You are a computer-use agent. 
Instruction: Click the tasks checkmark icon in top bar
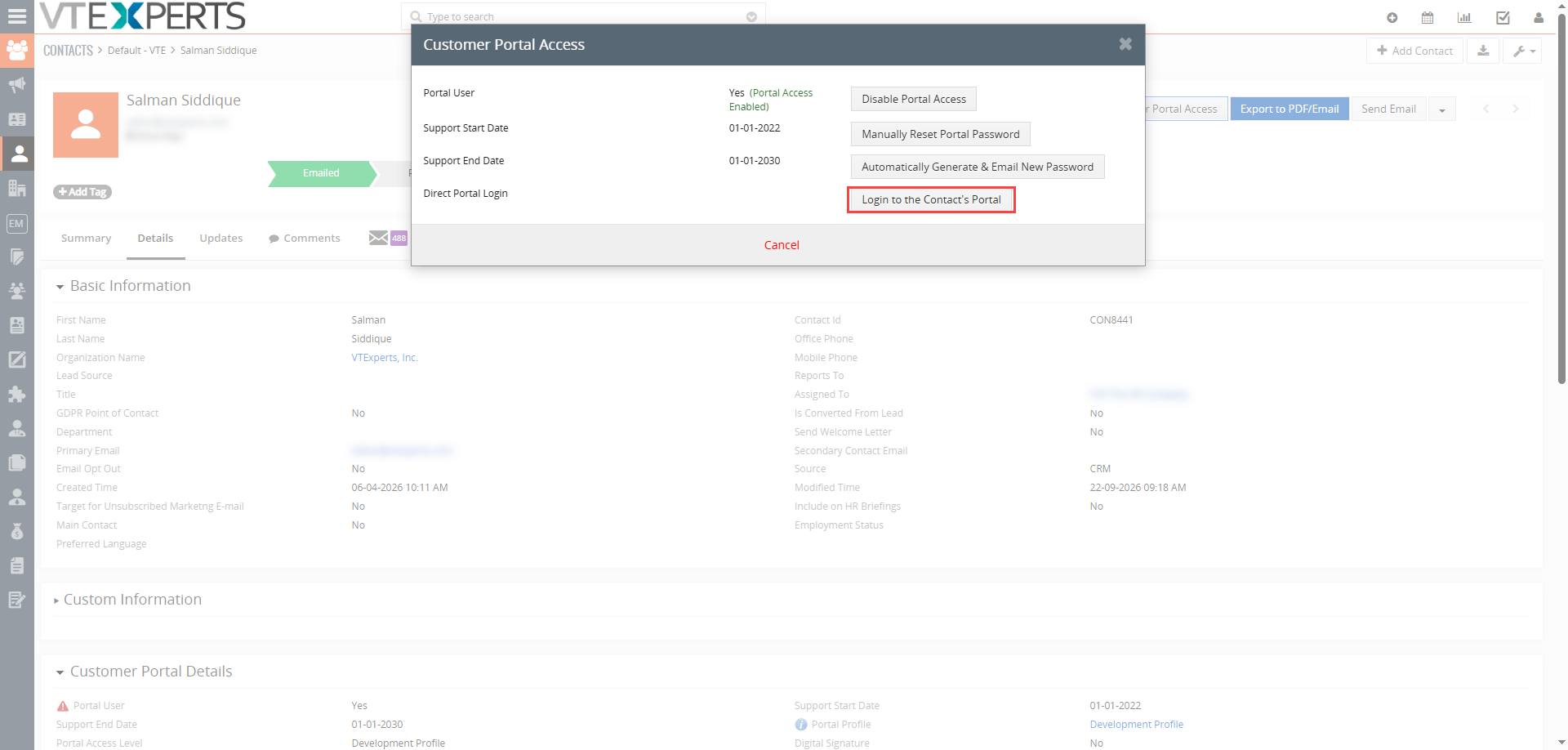(x=1503, y=17)
